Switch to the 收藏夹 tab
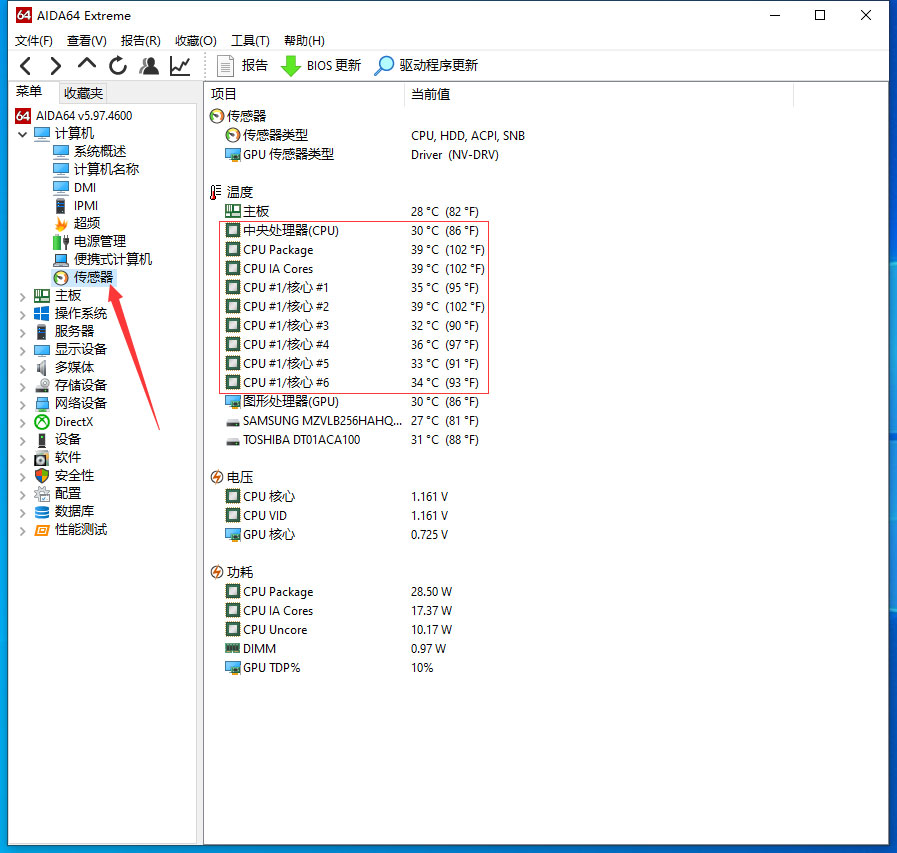The width and height of the screenshot is (897, 853). [82, 92]
